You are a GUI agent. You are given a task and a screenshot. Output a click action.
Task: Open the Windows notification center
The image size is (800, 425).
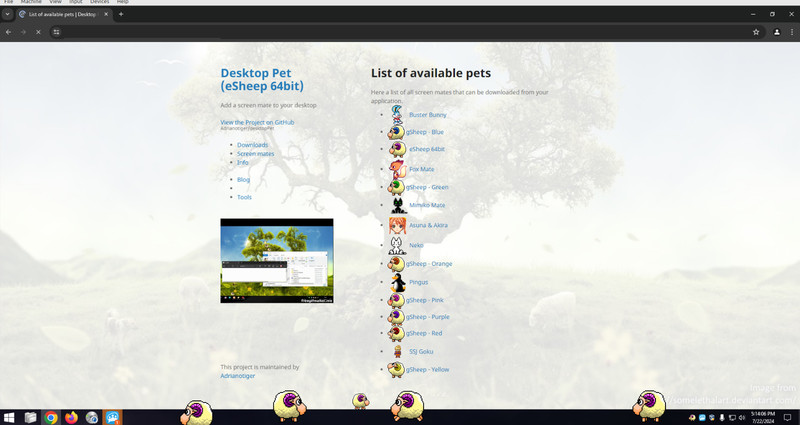pyautogui.click(x=787, y=418)
